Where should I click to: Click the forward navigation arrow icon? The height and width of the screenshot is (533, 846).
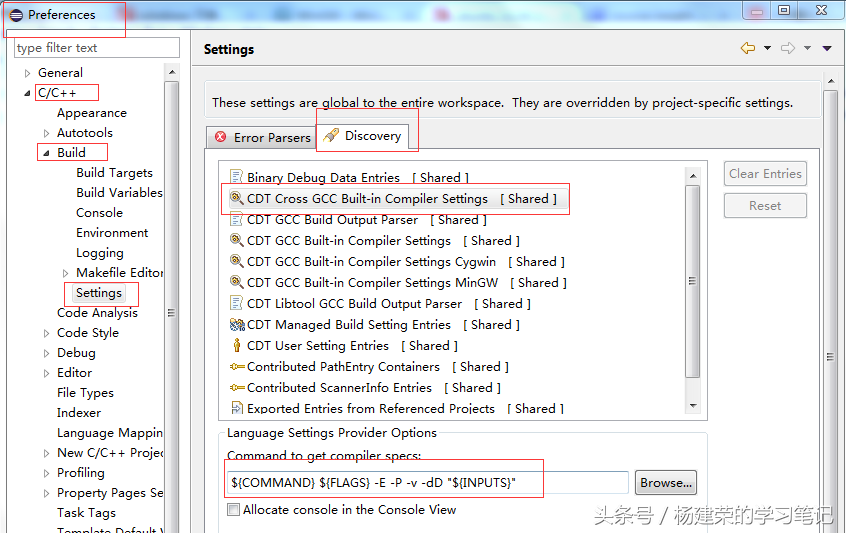tap(788, 48)
